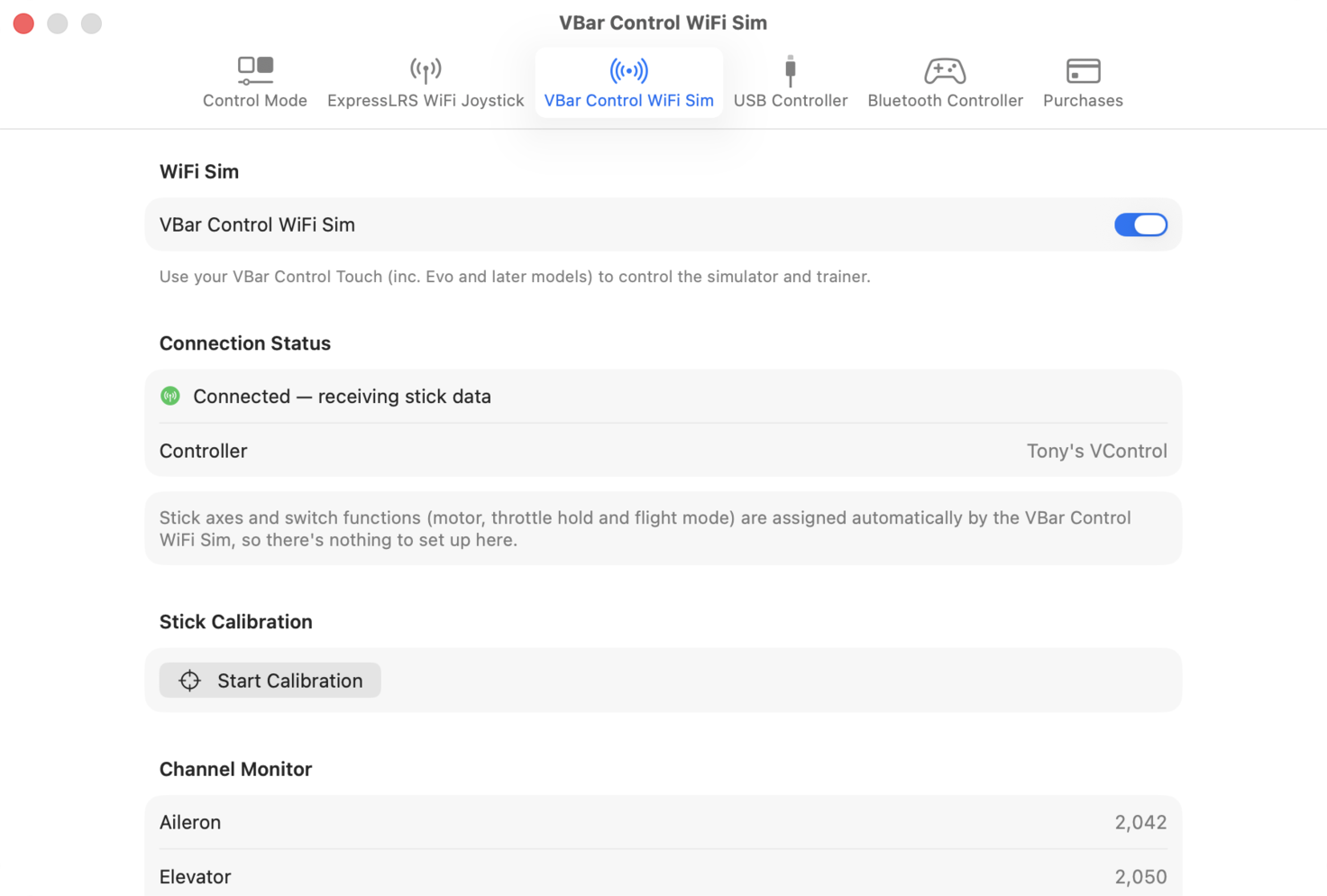Click the 'Stick axes and switch functions' note
The width and height of the screenshot is (1327, 896).
[x=645, y=529]
